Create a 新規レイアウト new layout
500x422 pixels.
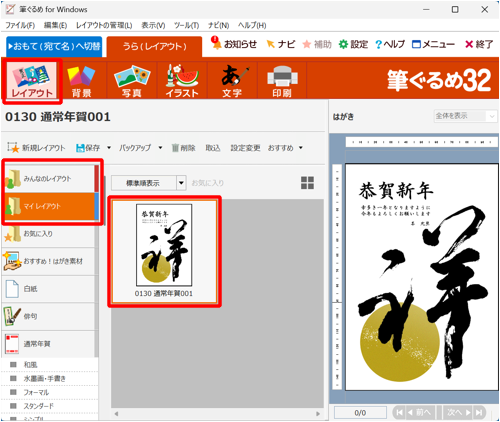[x=36, y=148]
